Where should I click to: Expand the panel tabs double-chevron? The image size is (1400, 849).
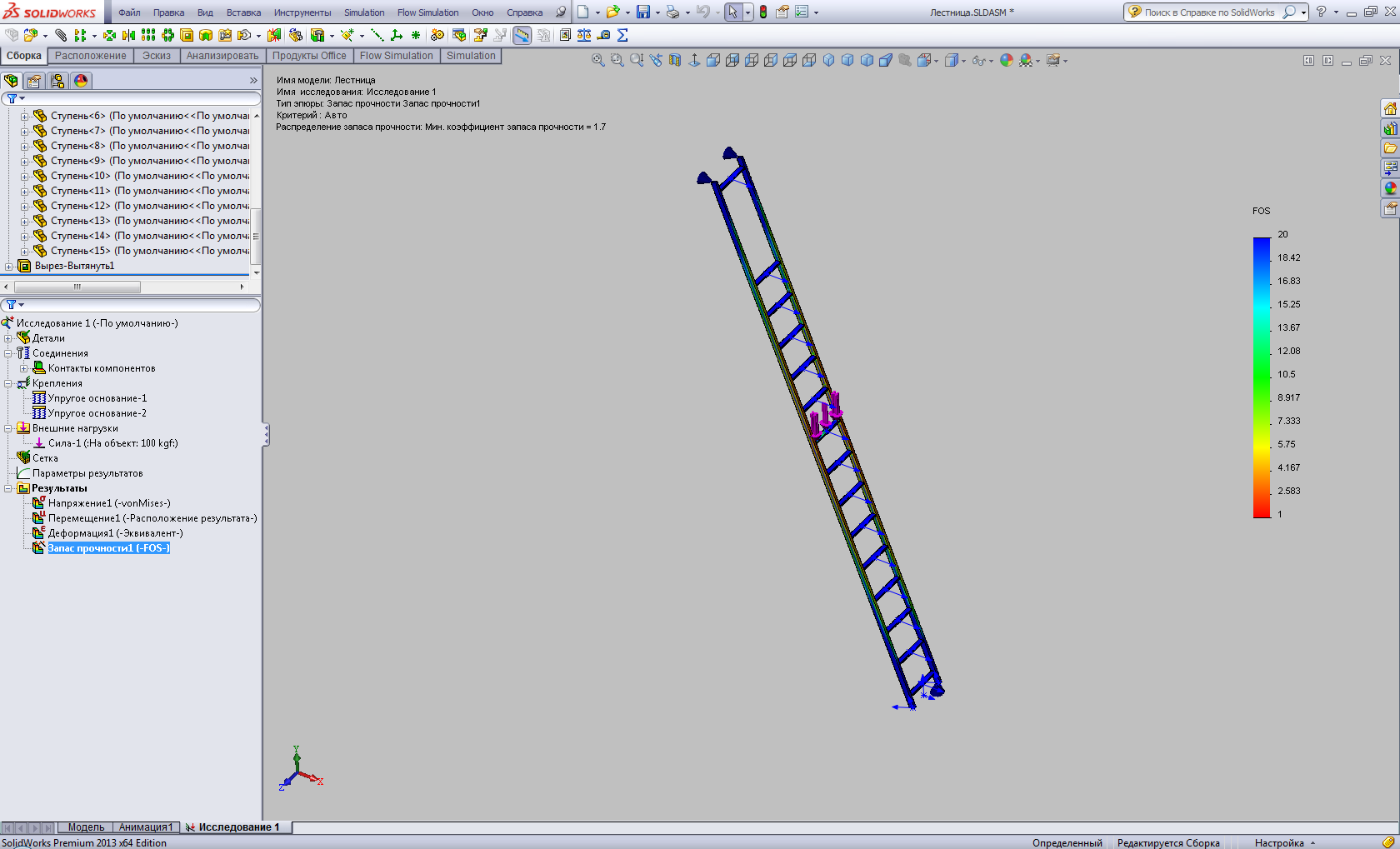click(253, 81)
